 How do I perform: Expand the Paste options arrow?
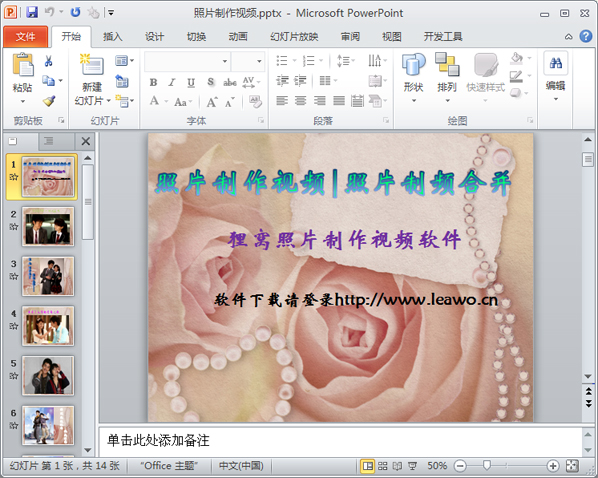tap(23, 101)
